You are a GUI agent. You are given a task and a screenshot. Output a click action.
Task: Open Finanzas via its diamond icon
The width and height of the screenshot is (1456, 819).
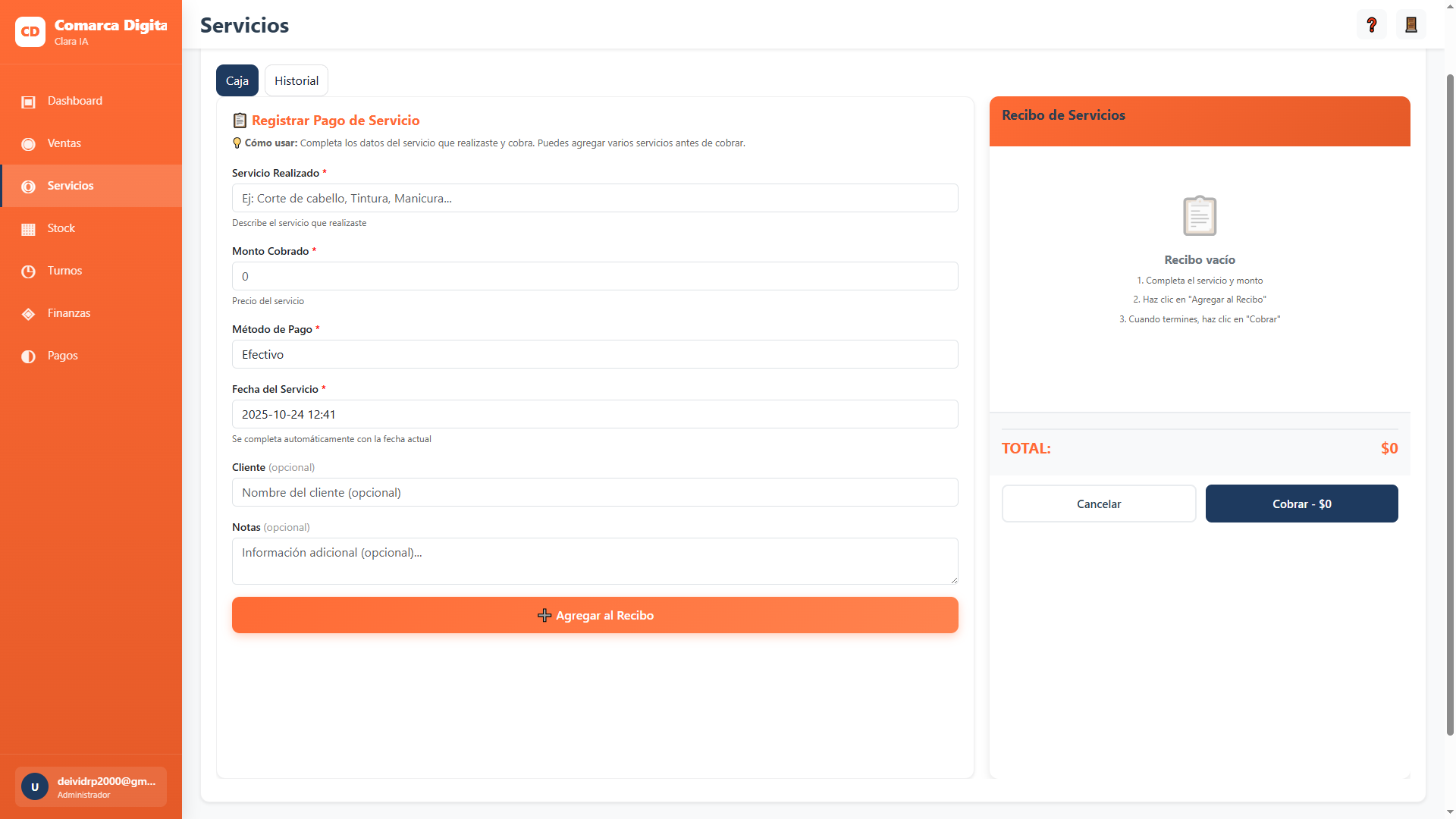tap(28, 314)
